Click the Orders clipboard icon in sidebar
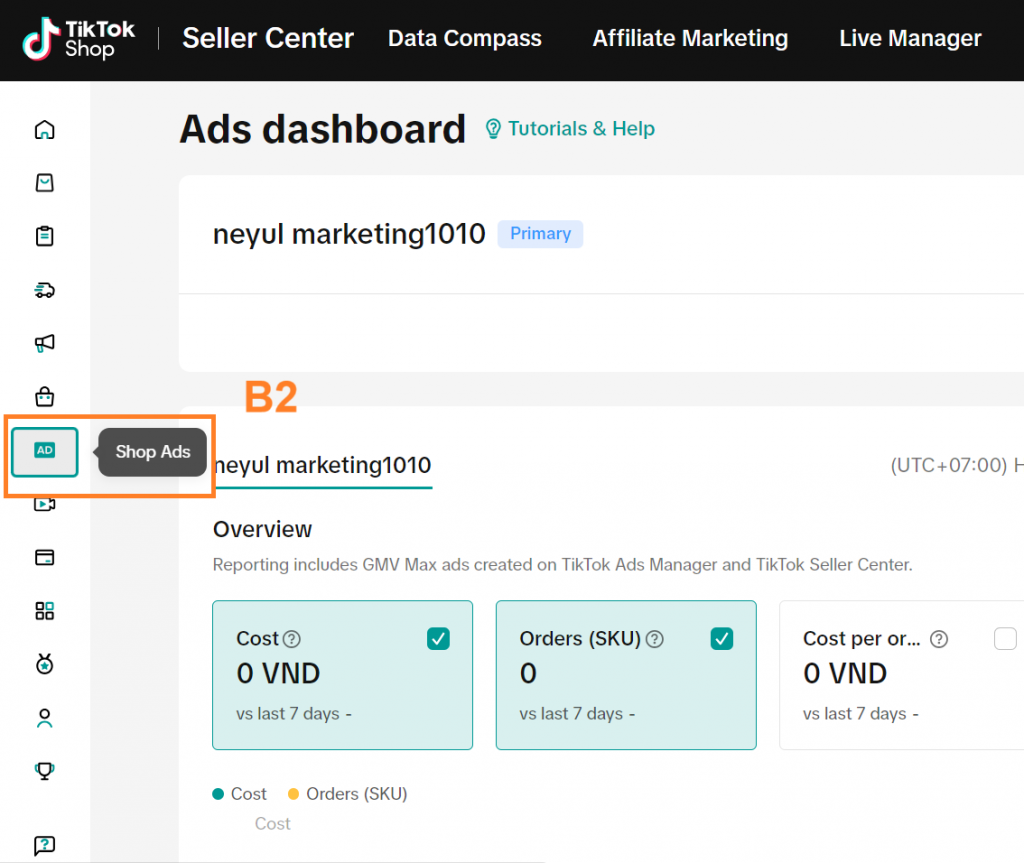1024x863 pixels. (44, 237)
